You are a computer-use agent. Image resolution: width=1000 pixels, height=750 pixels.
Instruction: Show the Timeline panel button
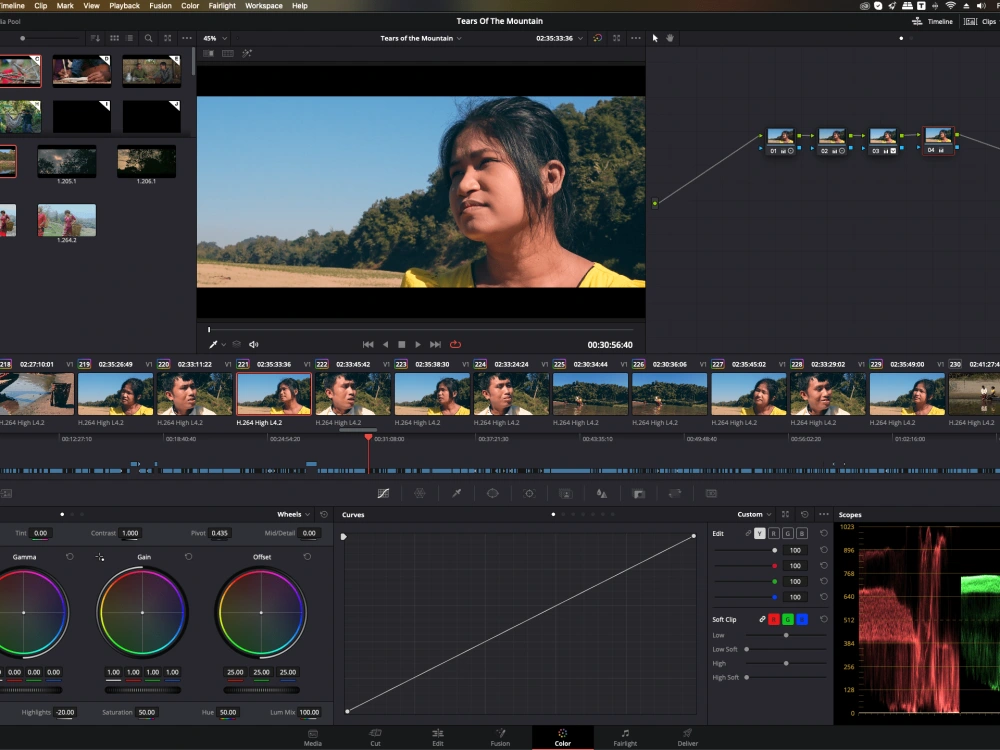(932, 21)
